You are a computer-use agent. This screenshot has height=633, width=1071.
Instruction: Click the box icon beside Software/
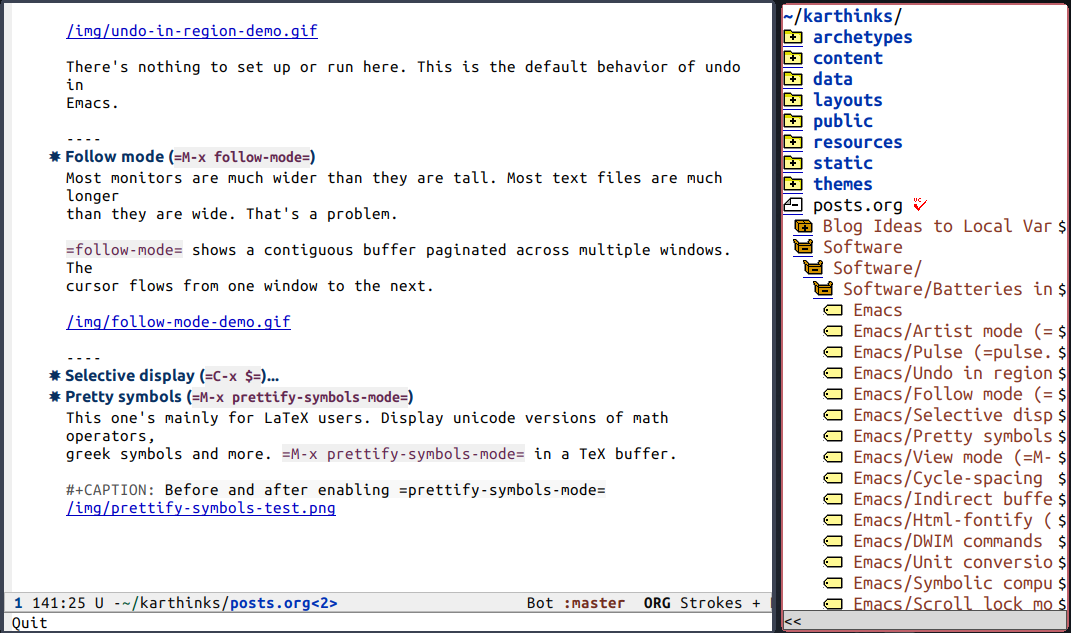(813, 268)
